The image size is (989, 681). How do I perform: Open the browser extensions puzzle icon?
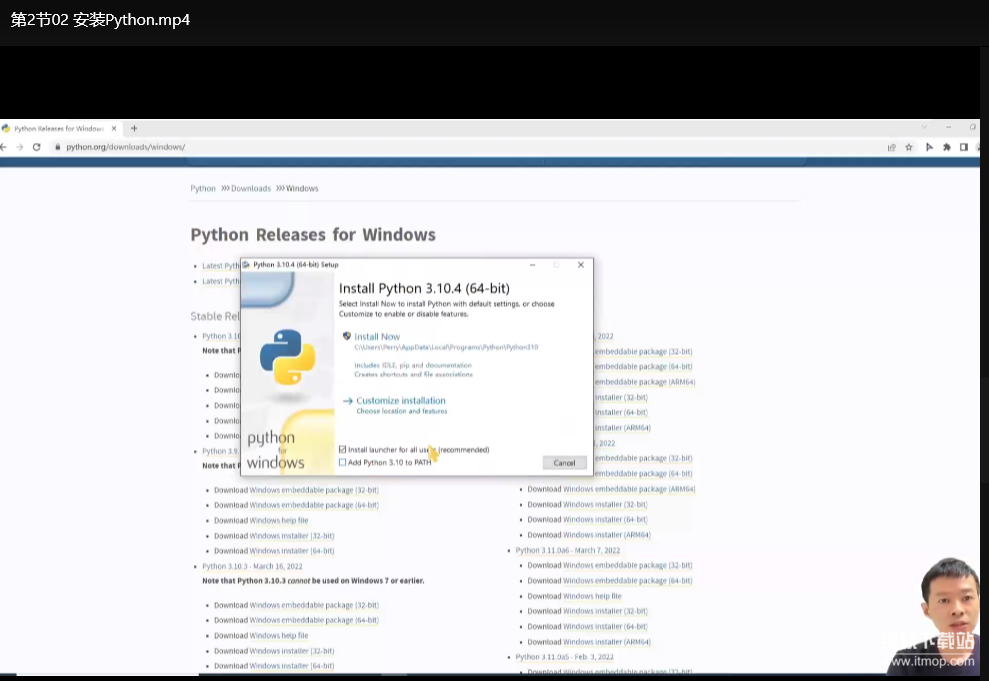[946, 147]
